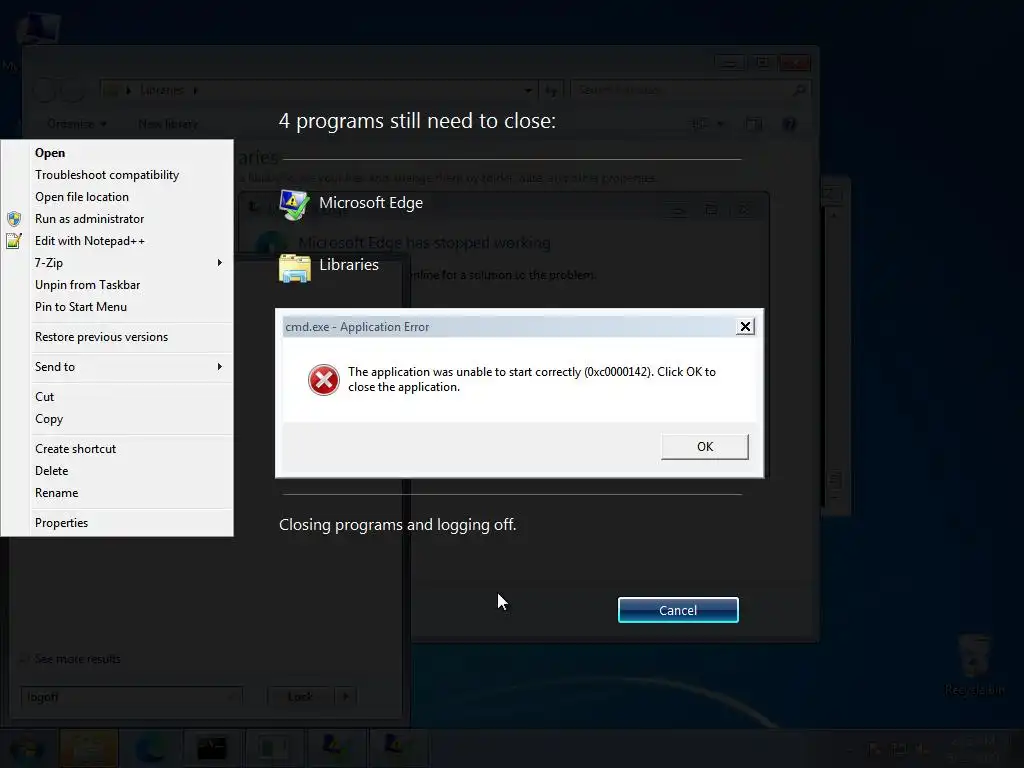Click the red error icon in dialog
Image resolution: width=1024 pixels, height=768 pixels.
(324, 380)
